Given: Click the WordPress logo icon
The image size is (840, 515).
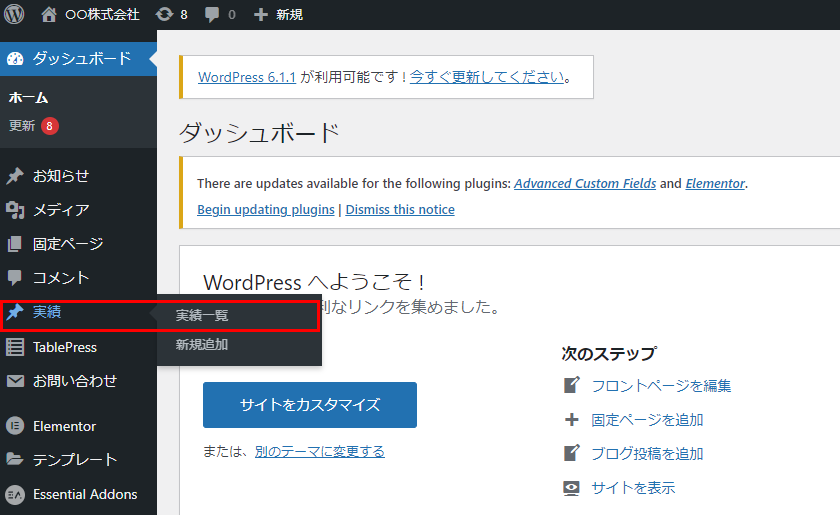Looking at the screenshot, I should click(x=14, y=14).
